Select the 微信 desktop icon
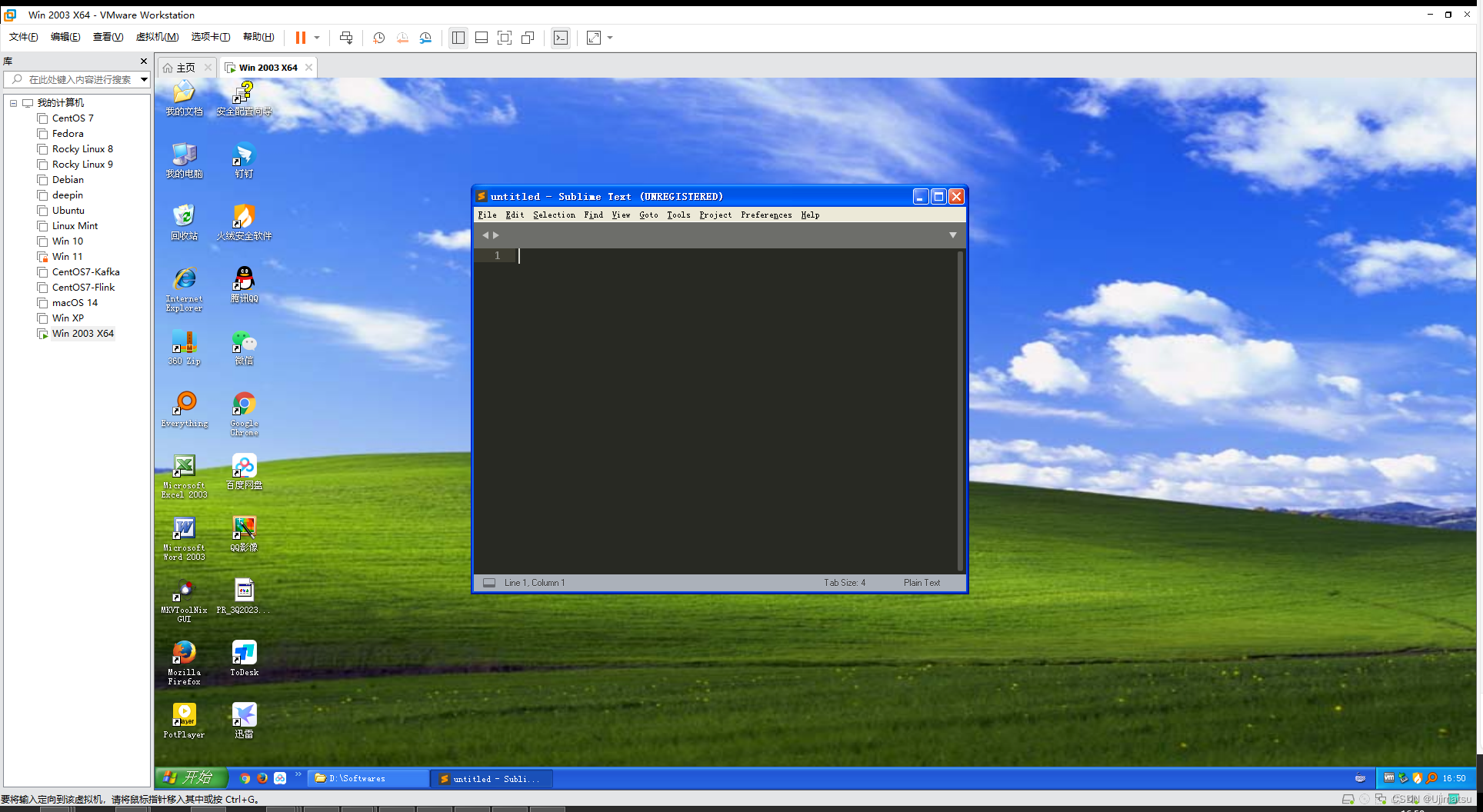Screen dimensions: 1483x812 (x=244, y=348)
